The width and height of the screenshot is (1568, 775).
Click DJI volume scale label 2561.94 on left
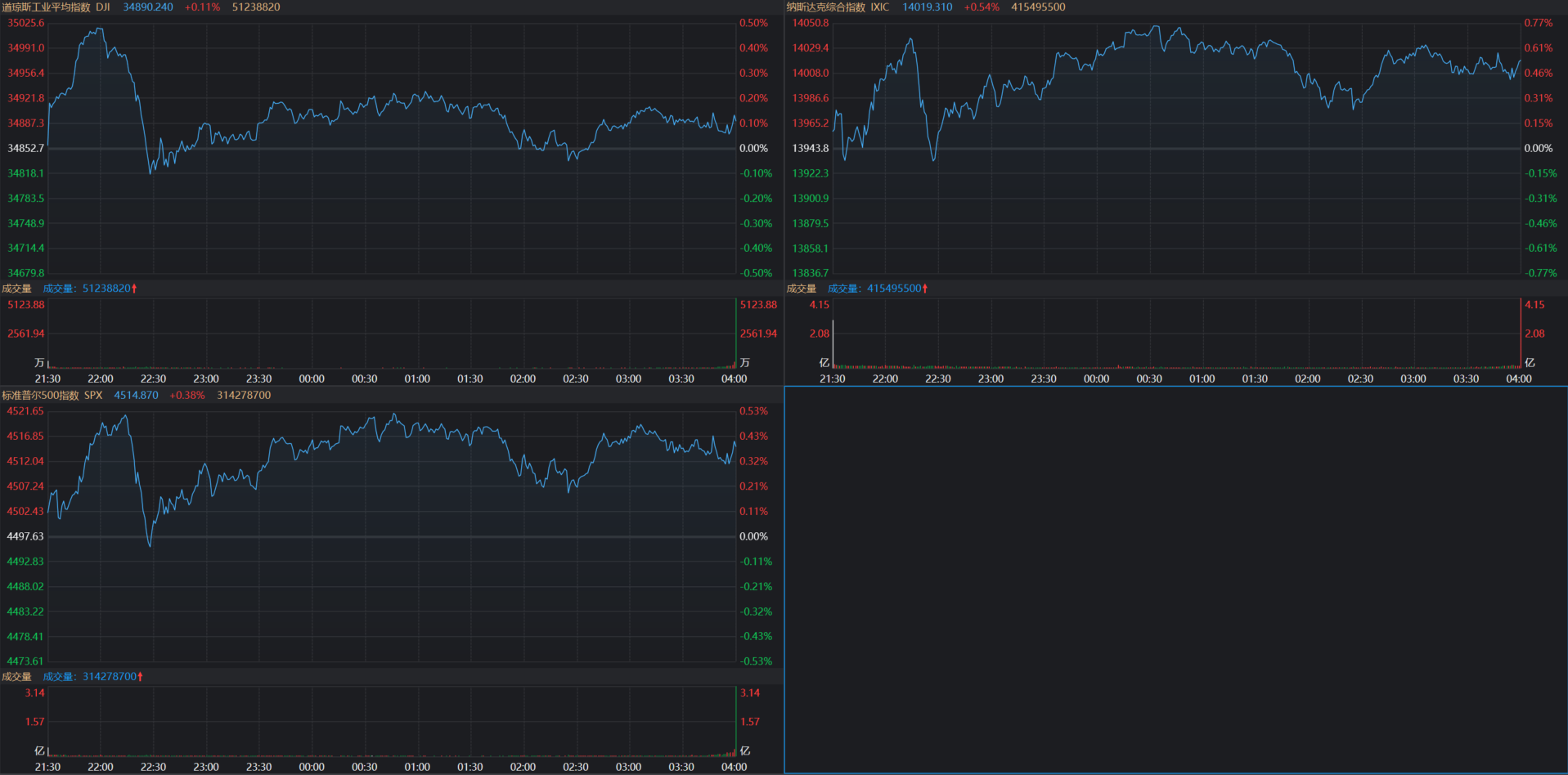[x=26, y=334]
